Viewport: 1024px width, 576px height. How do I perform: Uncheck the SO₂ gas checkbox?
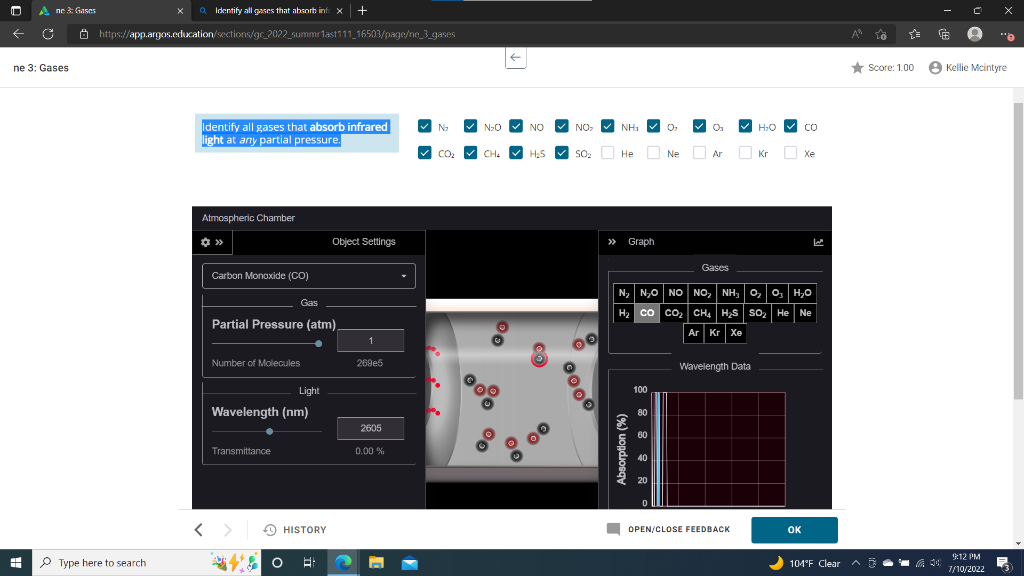[x=562, y=153]
